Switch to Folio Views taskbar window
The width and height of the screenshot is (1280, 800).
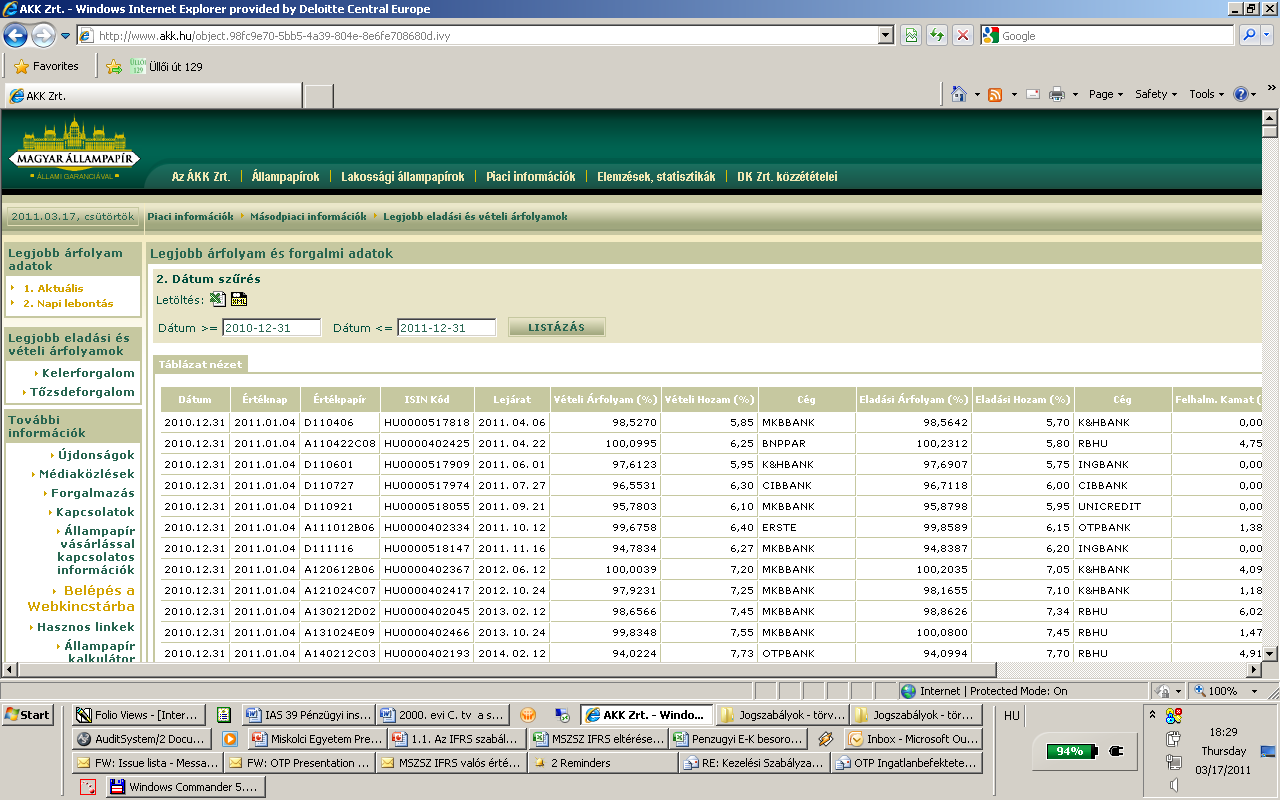click(140, 715)
